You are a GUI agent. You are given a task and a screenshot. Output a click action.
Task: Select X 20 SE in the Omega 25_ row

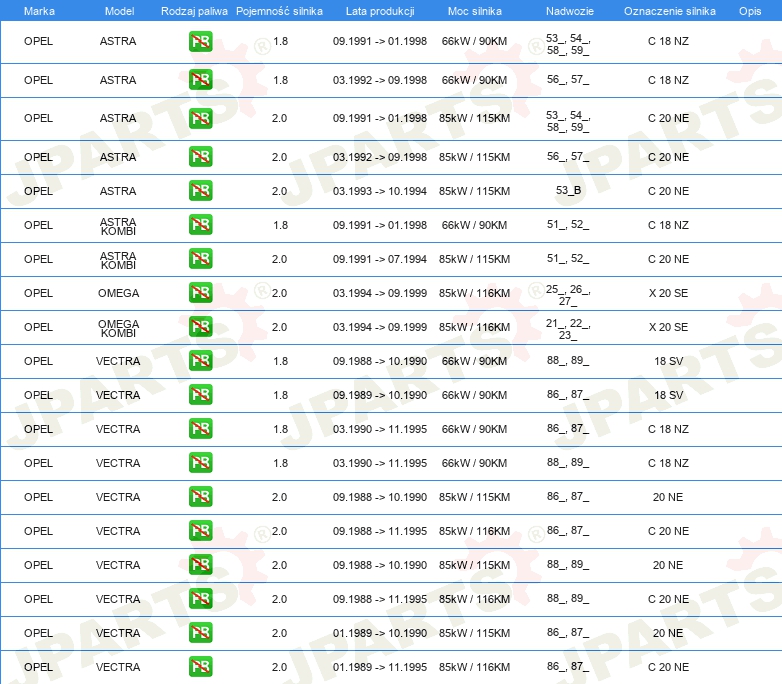[x=668, y=293]
